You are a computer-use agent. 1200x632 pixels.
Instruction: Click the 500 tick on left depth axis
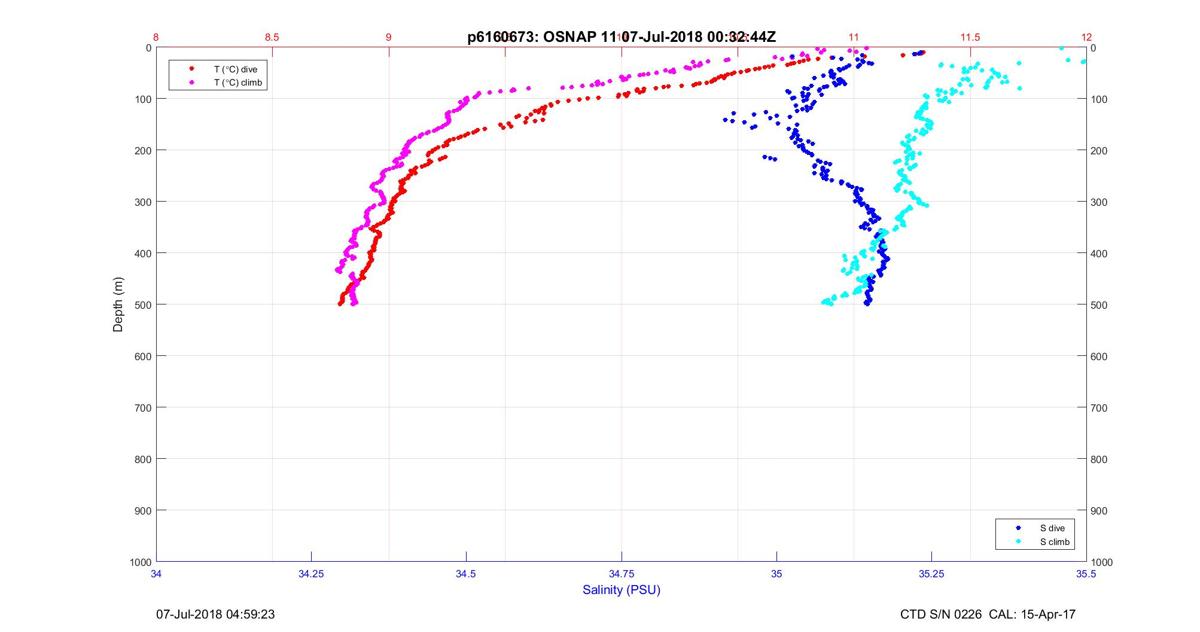(142, 305)
